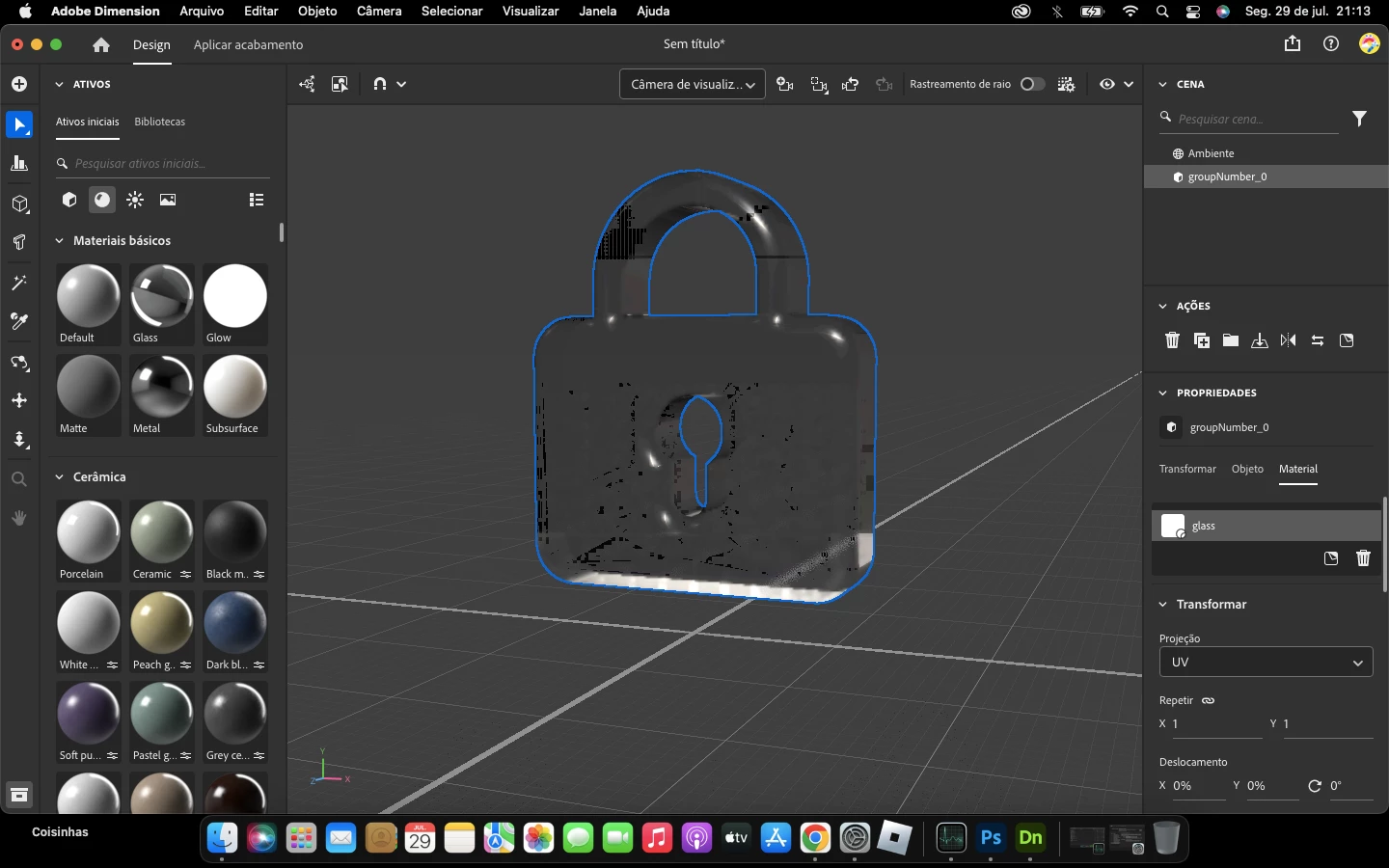Click the Add and import content plus icon
Screen dimensions: 1389x868
[x=19, y=84]
